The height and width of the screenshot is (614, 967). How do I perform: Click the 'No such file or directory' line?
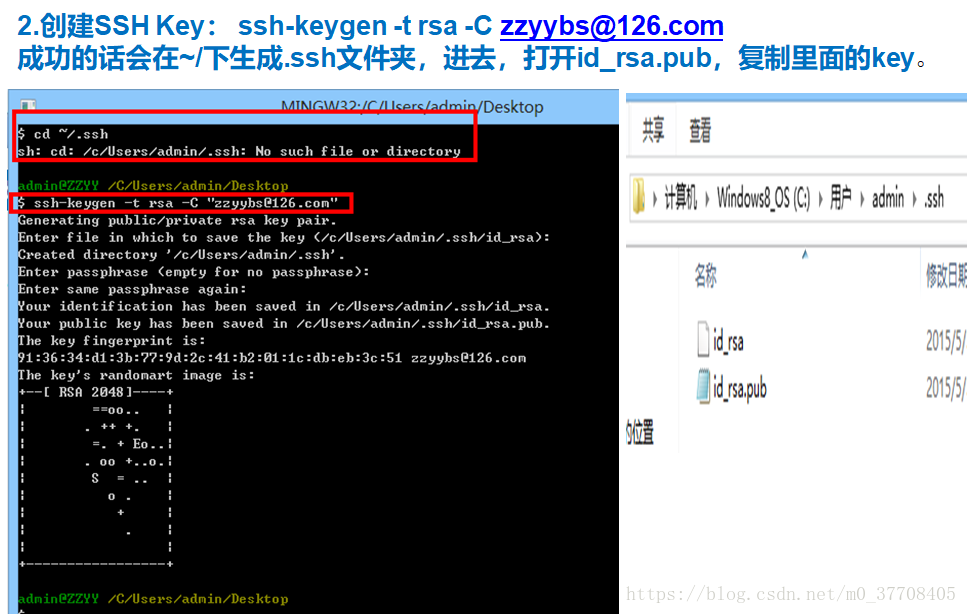pos(239,151)
